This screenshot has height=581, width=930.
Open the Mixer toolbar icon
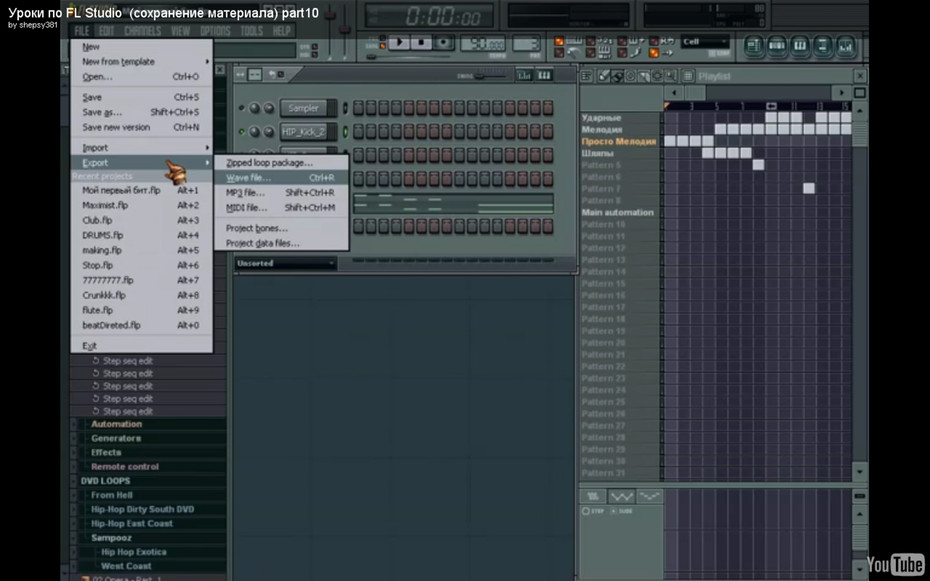(846, 46)
